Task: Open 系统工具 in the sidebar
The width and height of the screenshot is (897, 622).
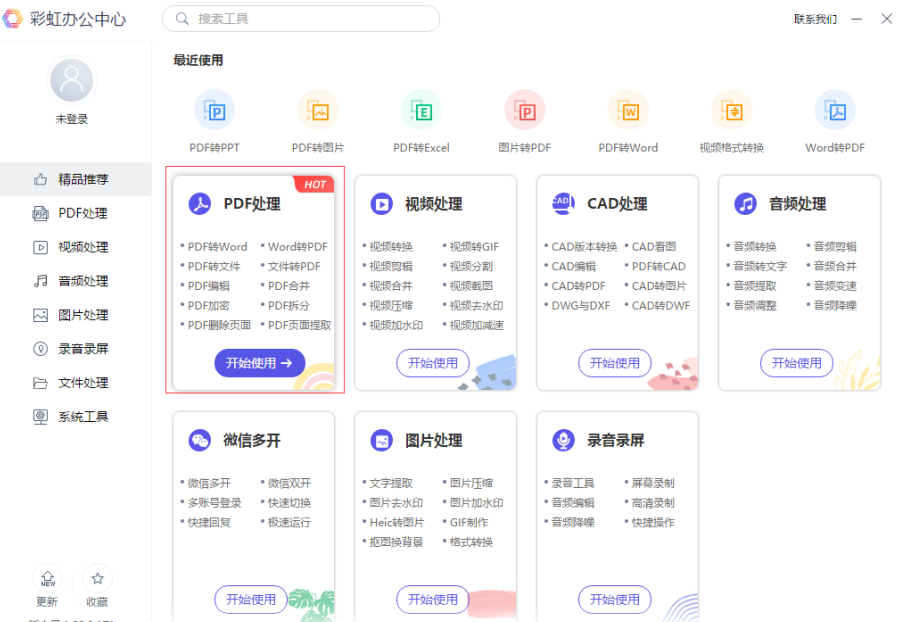Action: tap(76, 417)
